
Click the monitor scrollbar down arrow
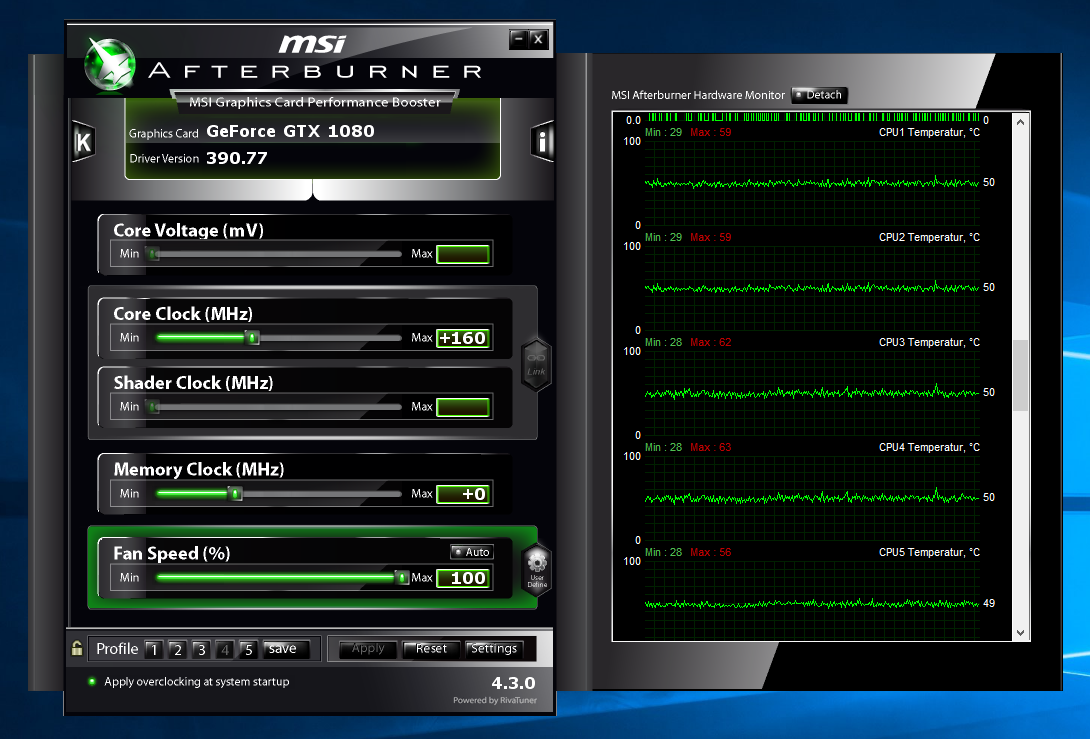pyautogui.click(x=1020, y=633)
